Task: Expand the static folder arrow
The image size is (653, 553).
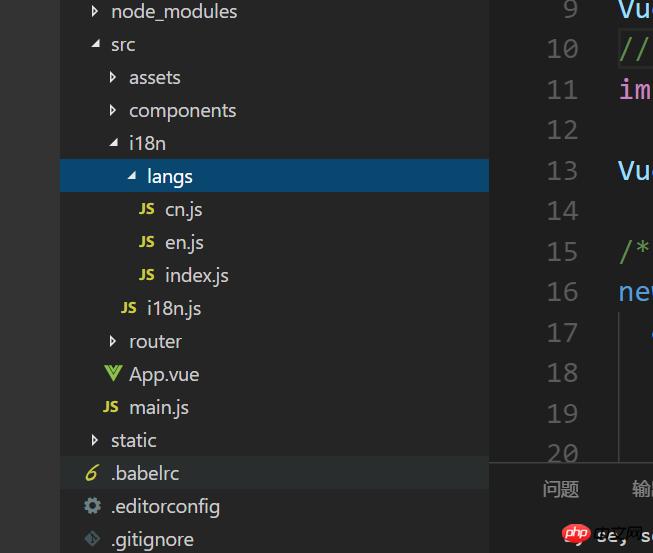Action: [95, 440]
